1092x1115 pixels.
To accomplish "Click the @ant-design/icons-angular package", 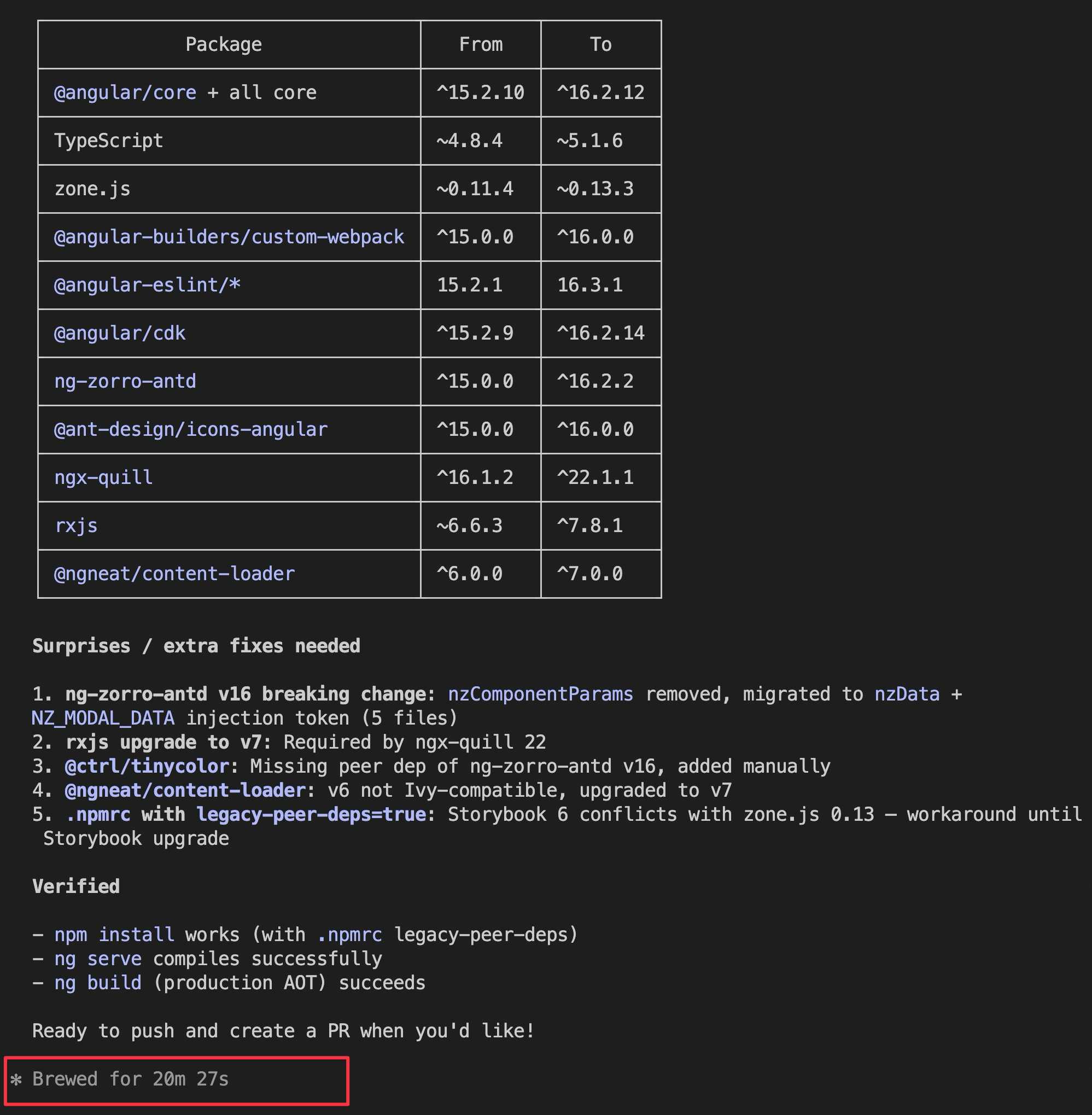I will (x=190, y=430).
